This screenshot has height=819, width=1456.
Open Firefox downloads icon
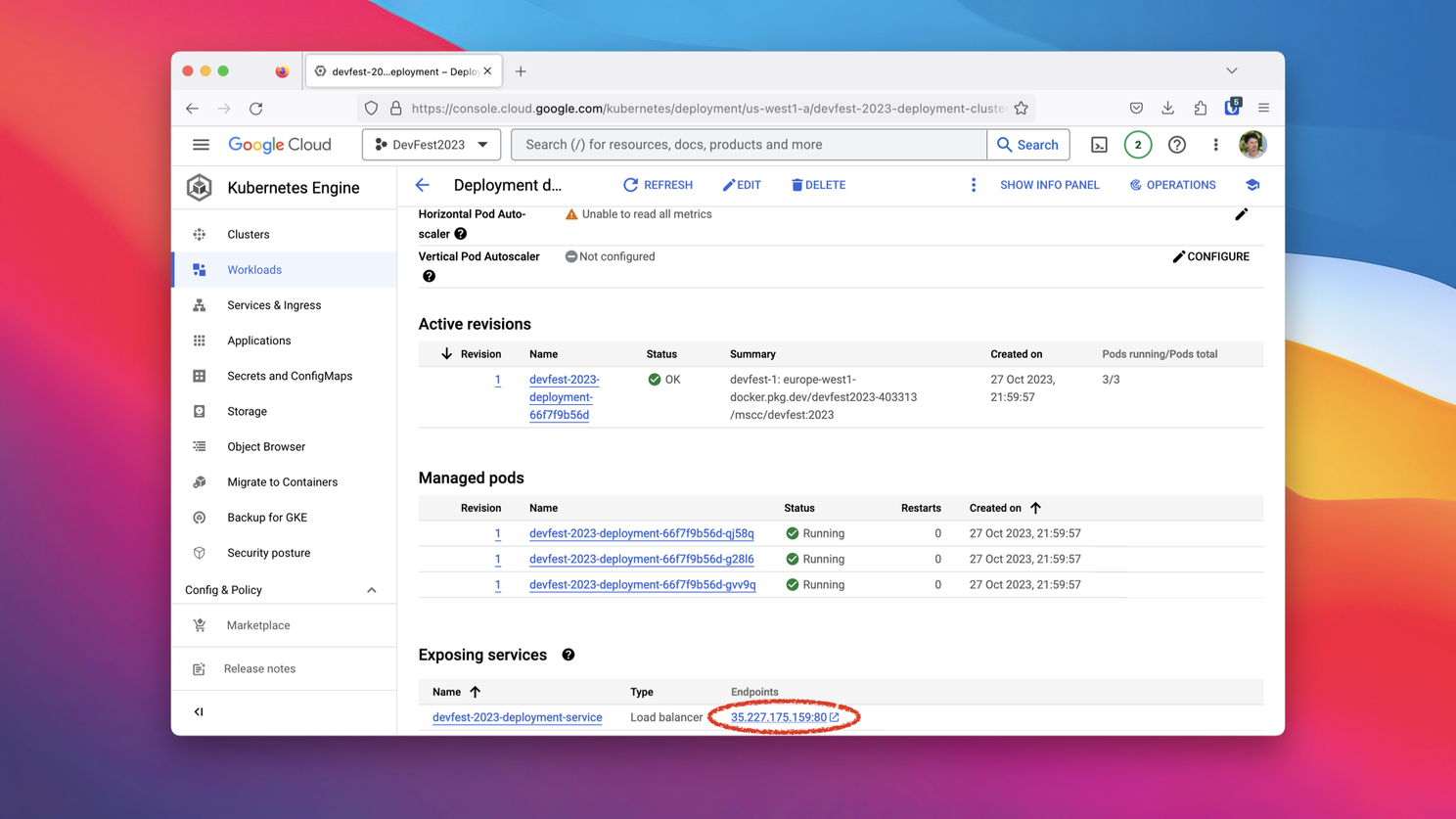pos(1167,109)
